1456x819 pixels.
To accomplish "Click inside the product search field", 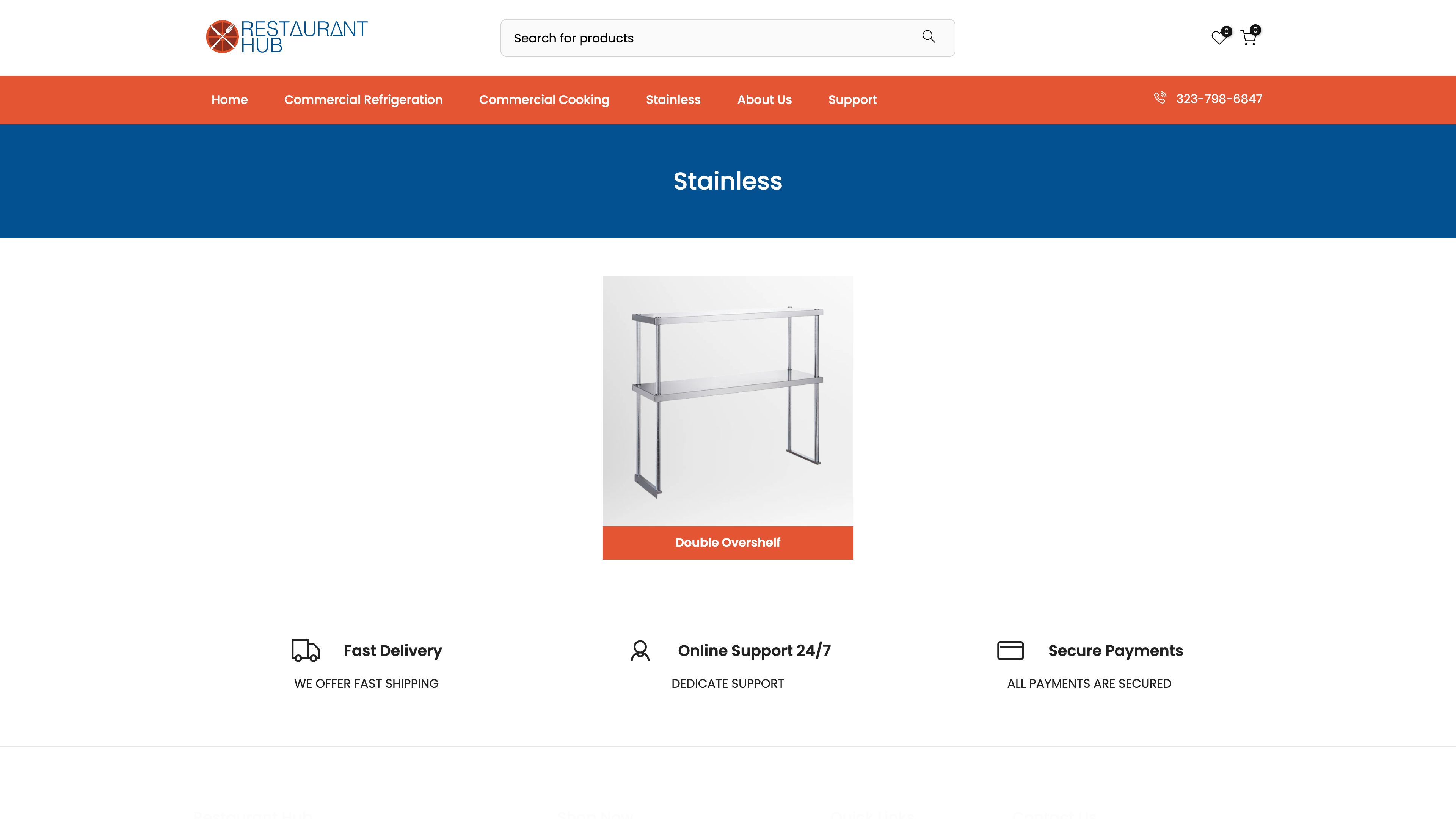I will tap(678, 37).
